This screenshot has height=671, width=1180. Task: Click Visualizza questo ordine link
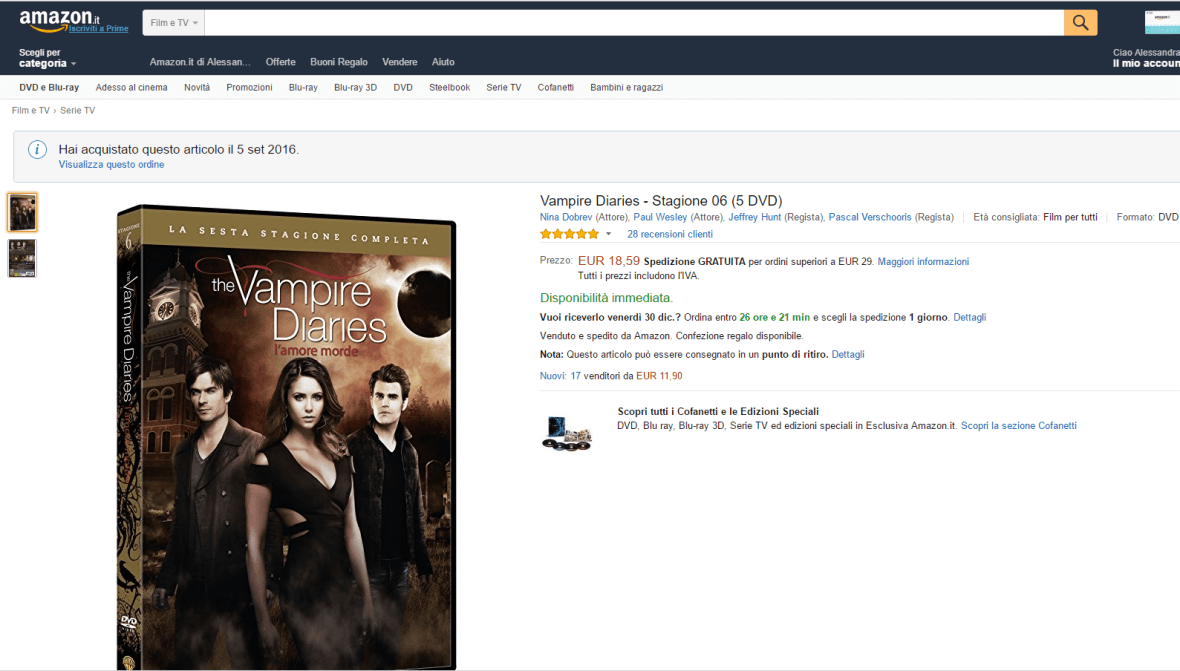click(x=111, y=164)
